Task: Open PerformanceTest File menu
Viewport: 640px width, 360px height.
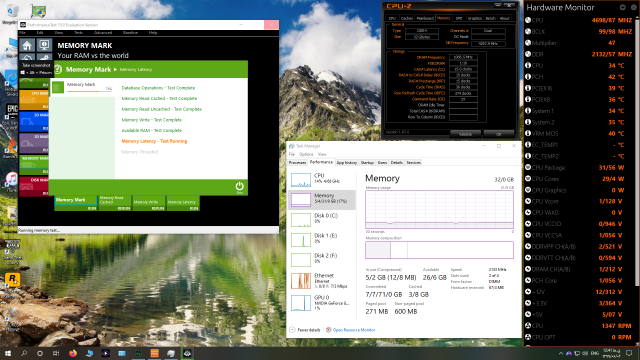Action: tap(22, 33)
